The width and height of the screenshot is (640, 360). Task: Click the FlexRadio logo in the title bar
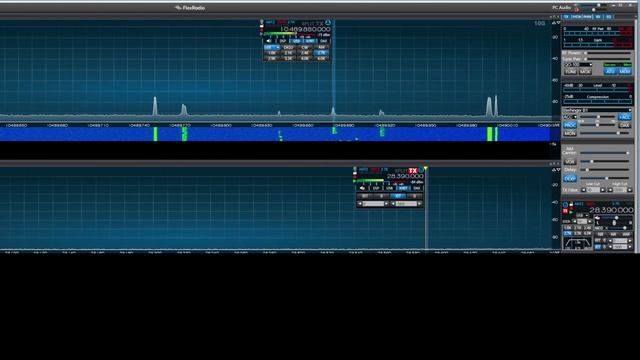pyautogui.click(x=190, y=8)
